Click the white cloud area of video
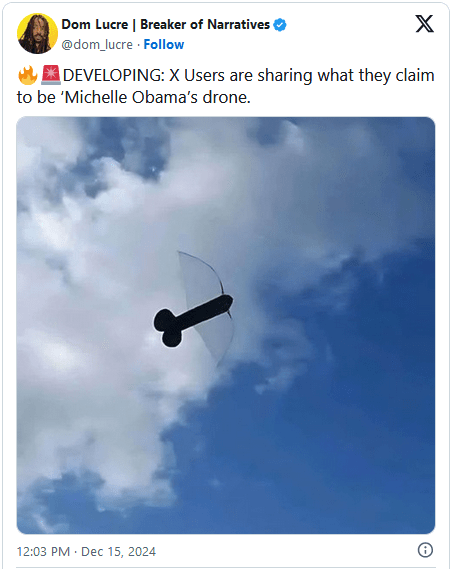Image resolution: width=453 pixels, height=569 pixels. 91,290
